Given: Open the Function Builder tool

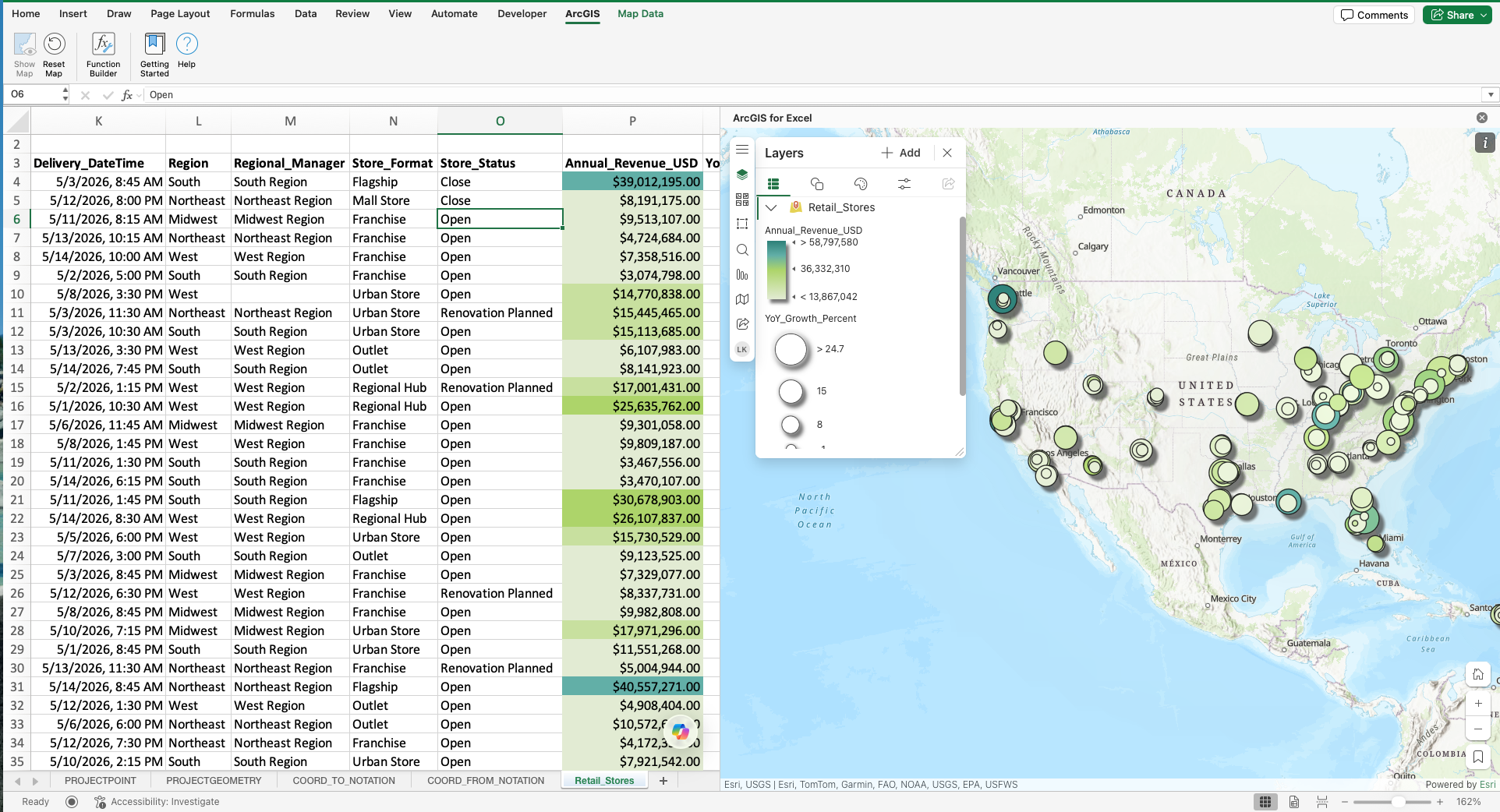Looking at the screenshot, I should [103, 55].
